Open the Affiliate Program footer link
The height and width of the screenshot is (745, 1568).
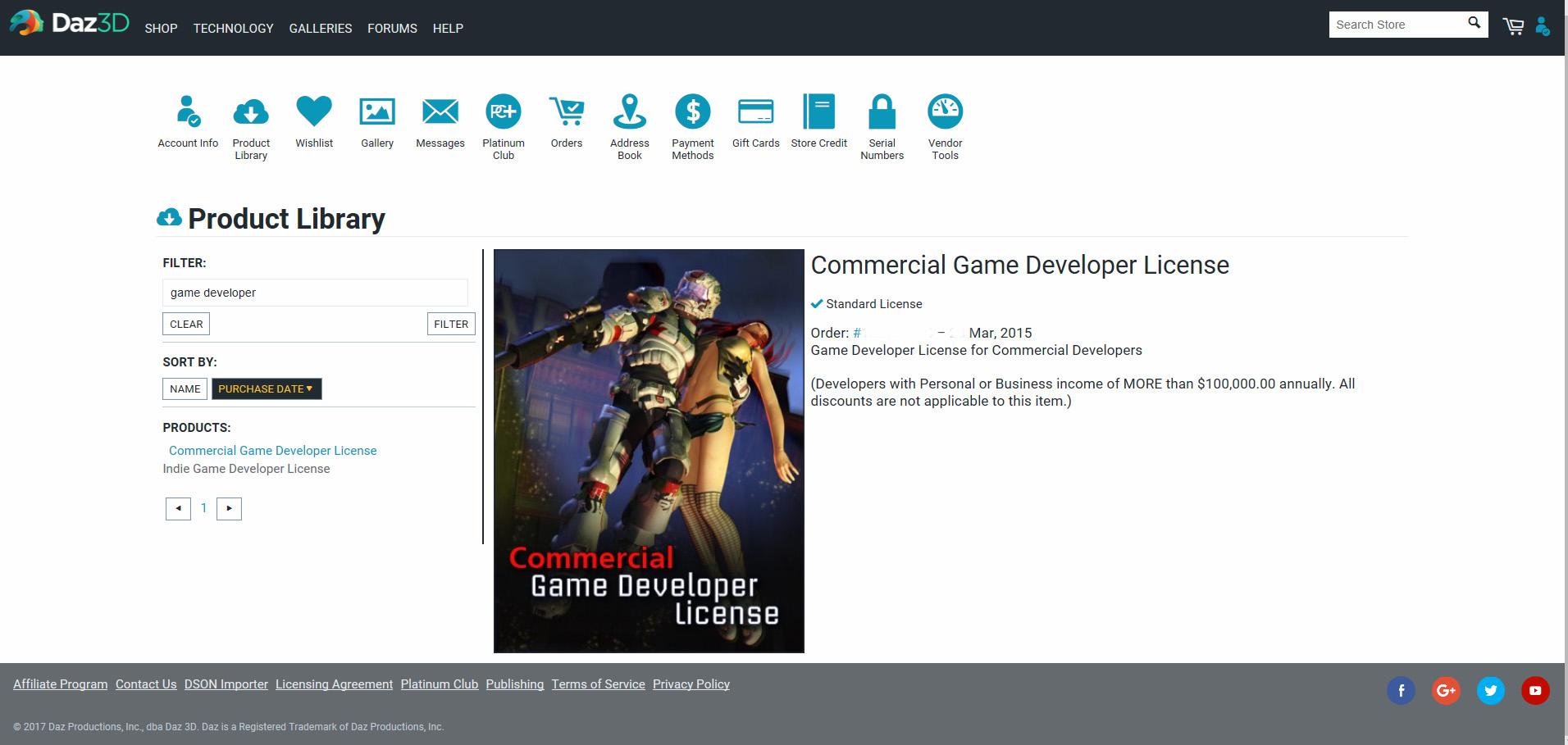61,684
